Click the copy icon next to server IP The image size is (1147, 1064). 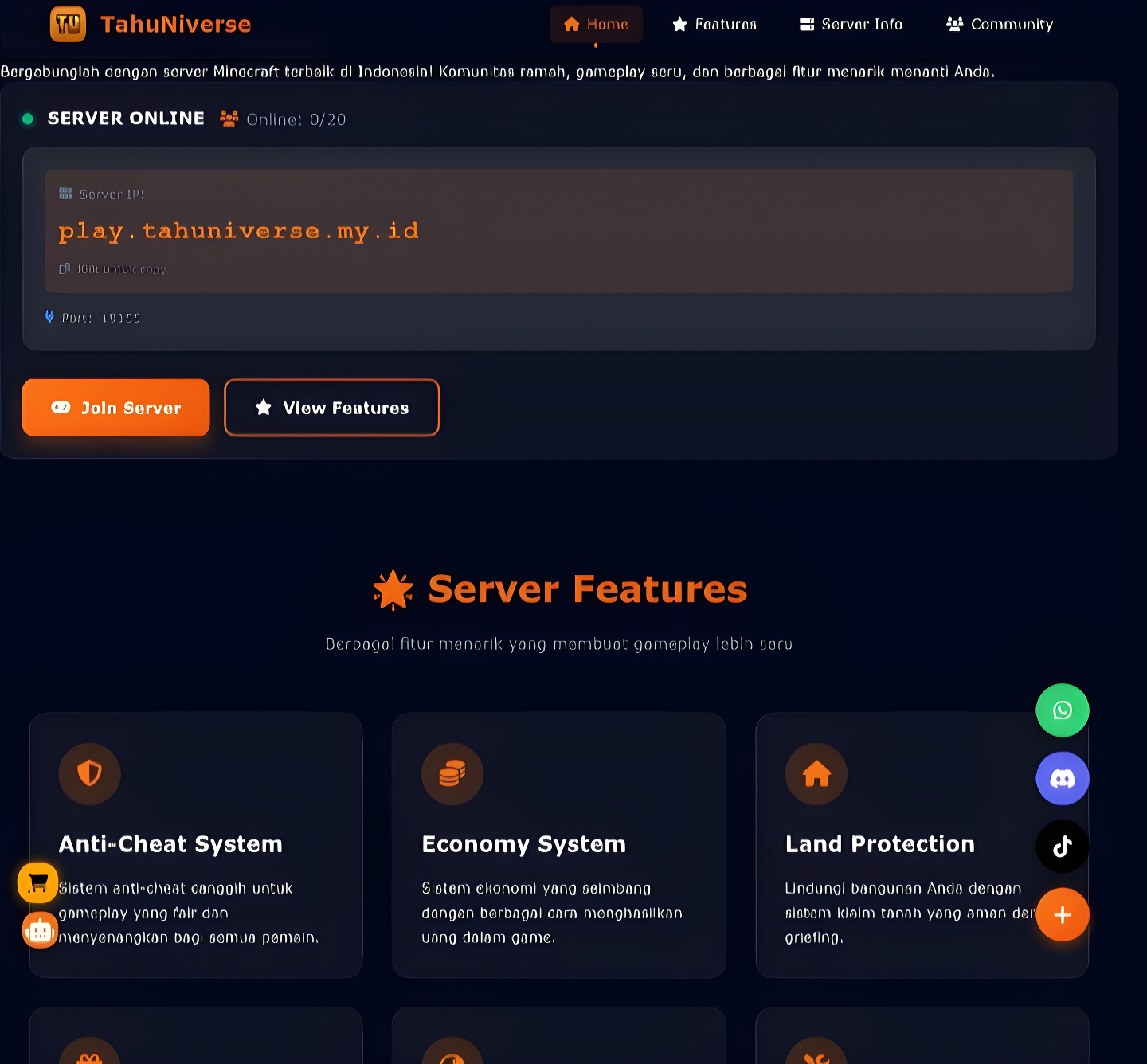coord(65,268)
